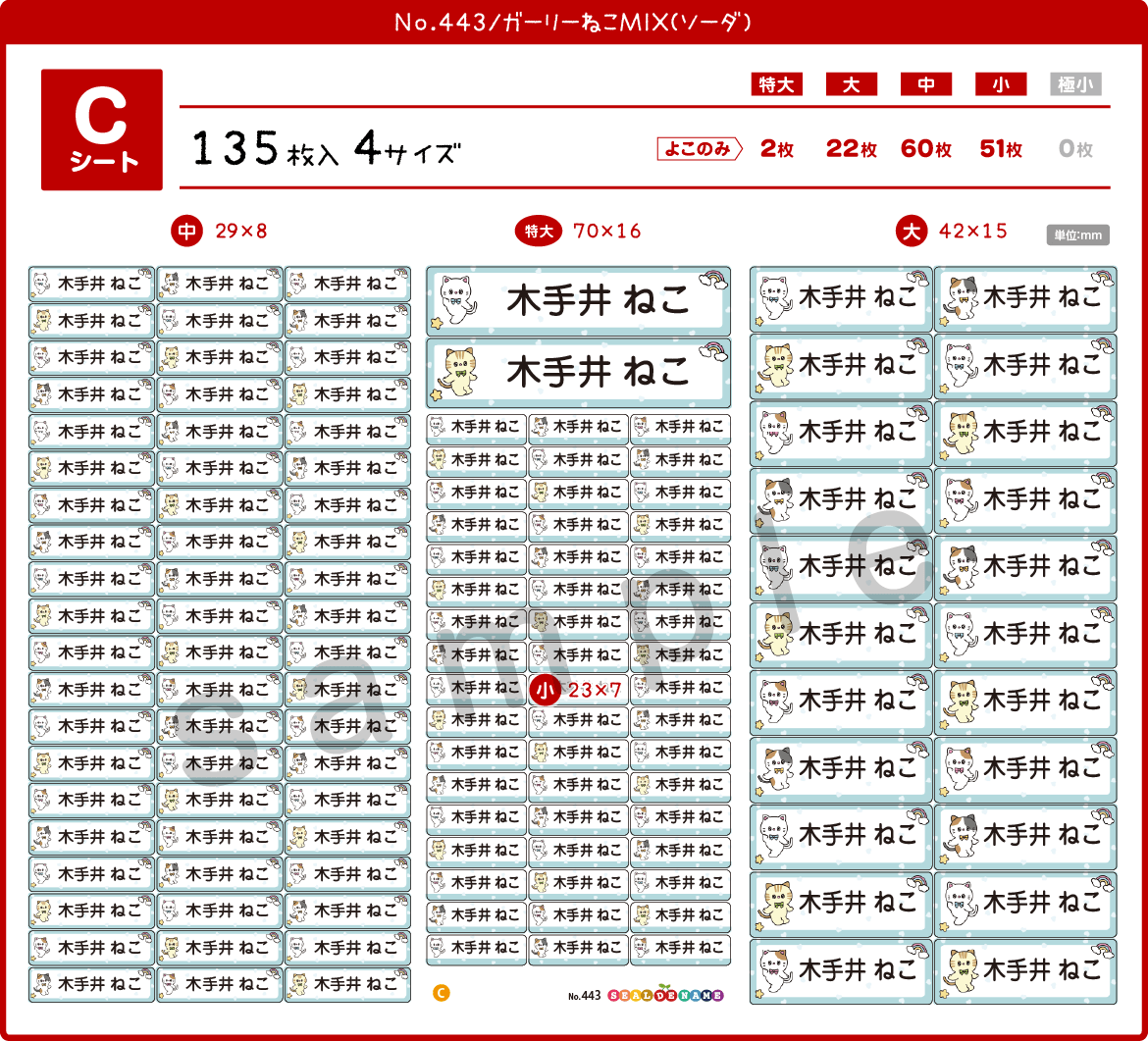Click the 51枚 count under 小
Screen dimensions: 1148x1041
[x=1001, y=148]
